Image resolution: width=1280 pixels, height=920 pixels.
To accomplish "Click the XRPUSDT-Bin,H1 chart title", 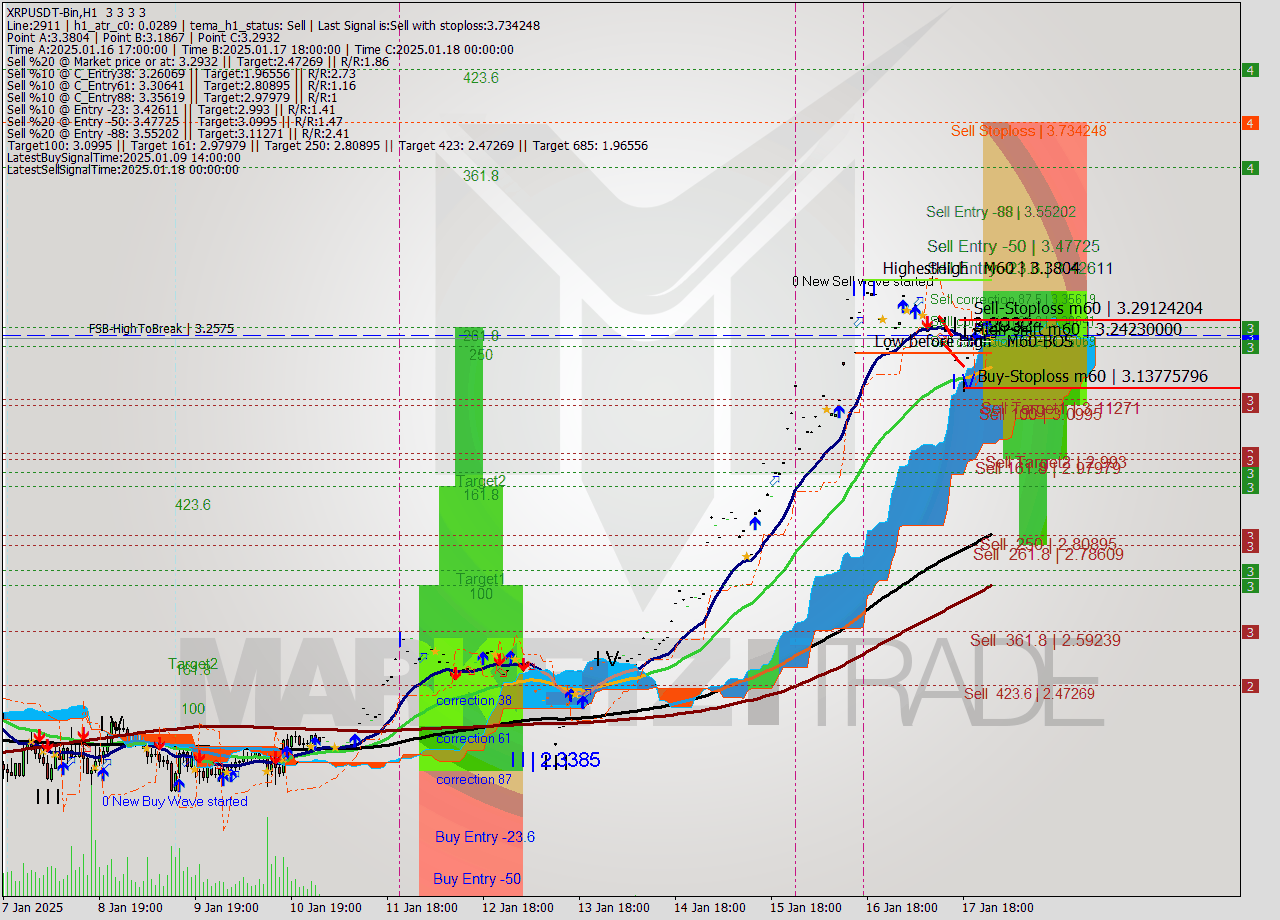I will [x=76, y=11].
